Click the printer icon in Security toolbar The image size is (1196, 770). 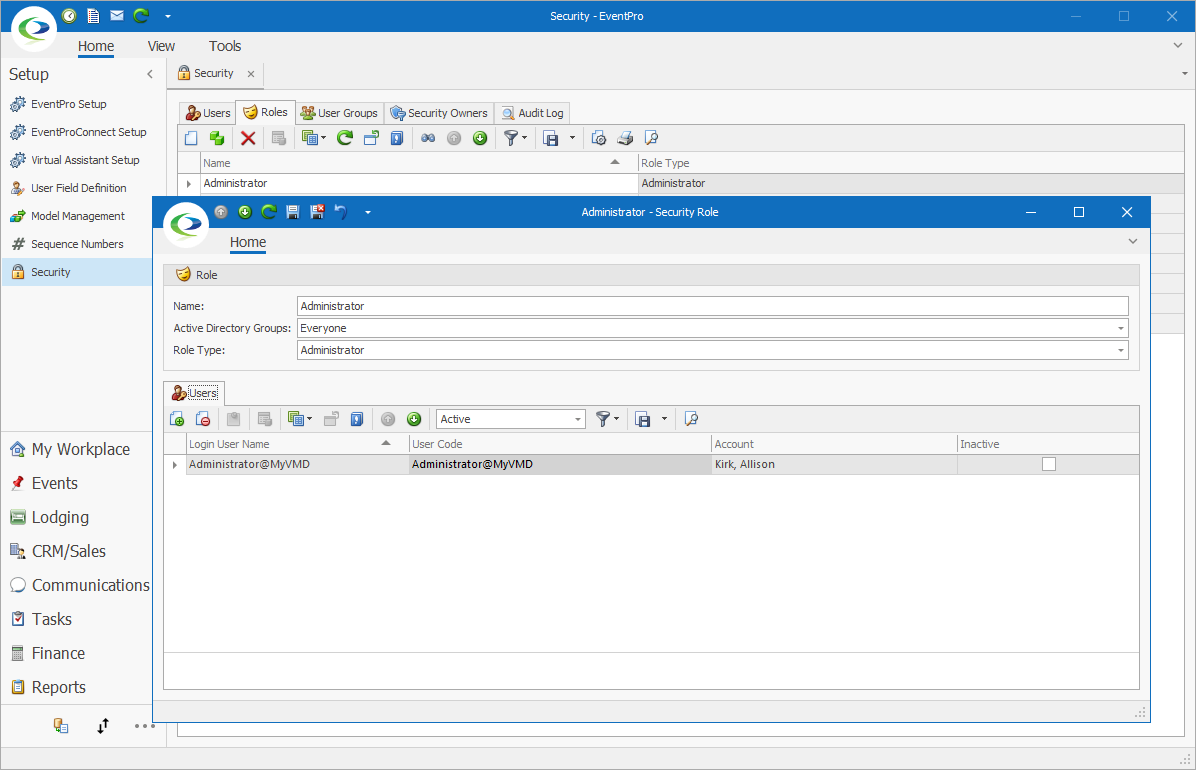(625, 138)
